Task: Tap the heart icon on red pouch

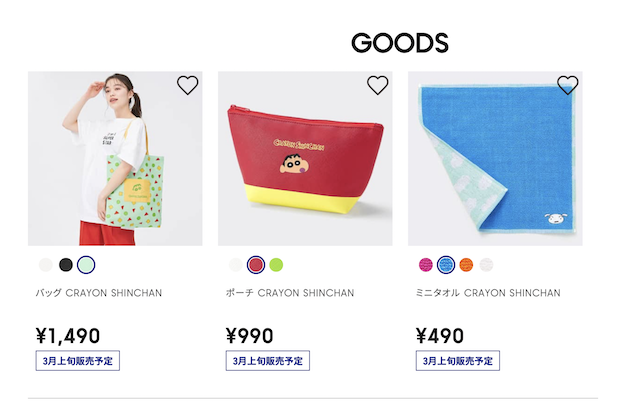Action: 378,85
